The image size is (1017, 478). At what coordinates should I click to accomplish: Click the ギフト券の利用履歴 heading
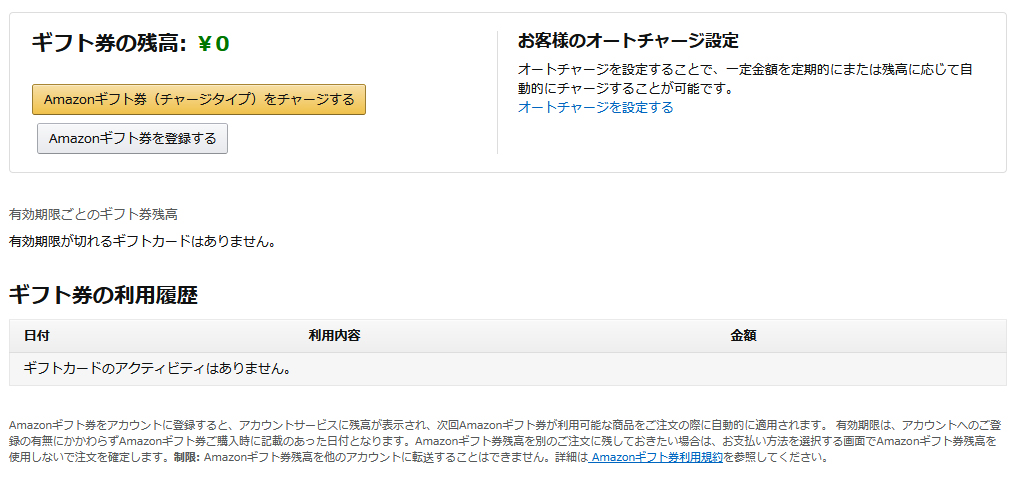click(103, 295)
